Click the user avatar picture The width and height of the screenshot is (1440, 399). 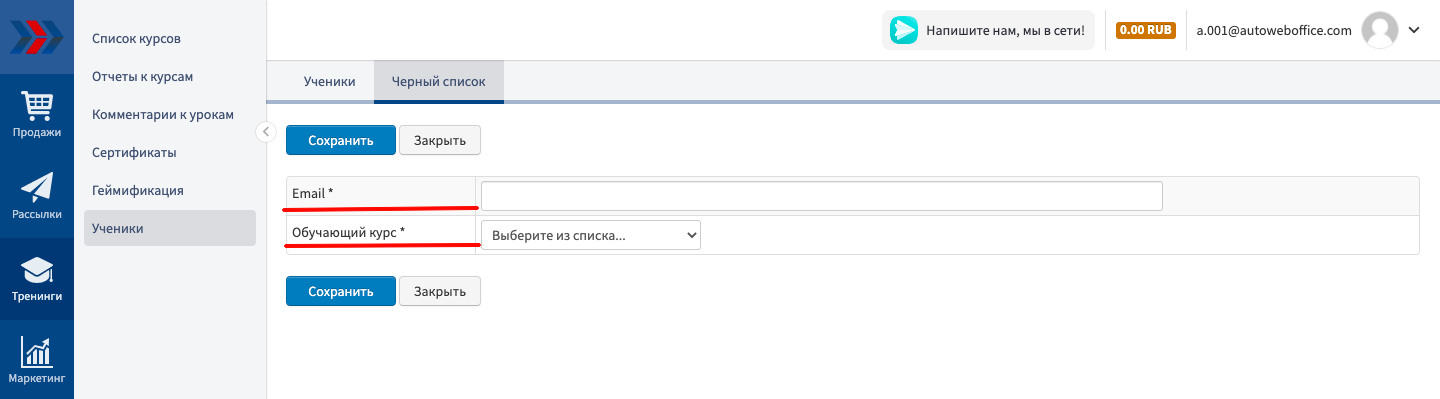[1380, 30]
